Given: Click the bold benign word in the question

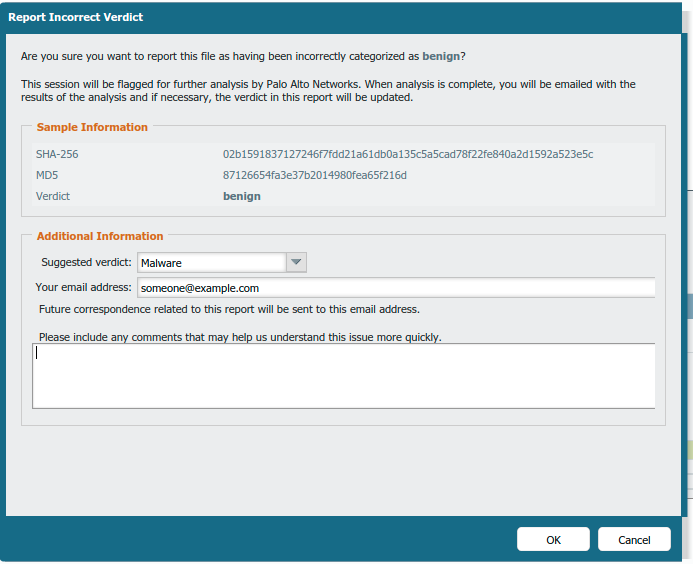Looking at the screenshot, I should [439, 57].
